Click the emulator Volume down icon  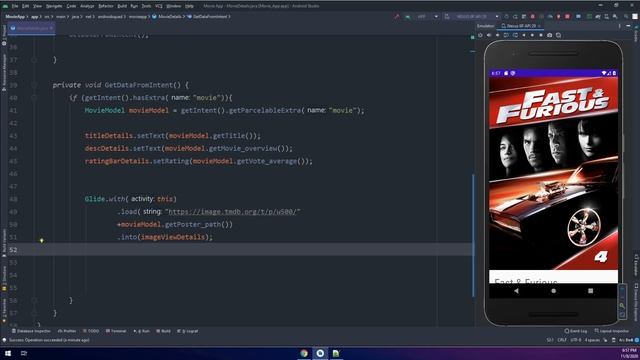pos(497,35)
